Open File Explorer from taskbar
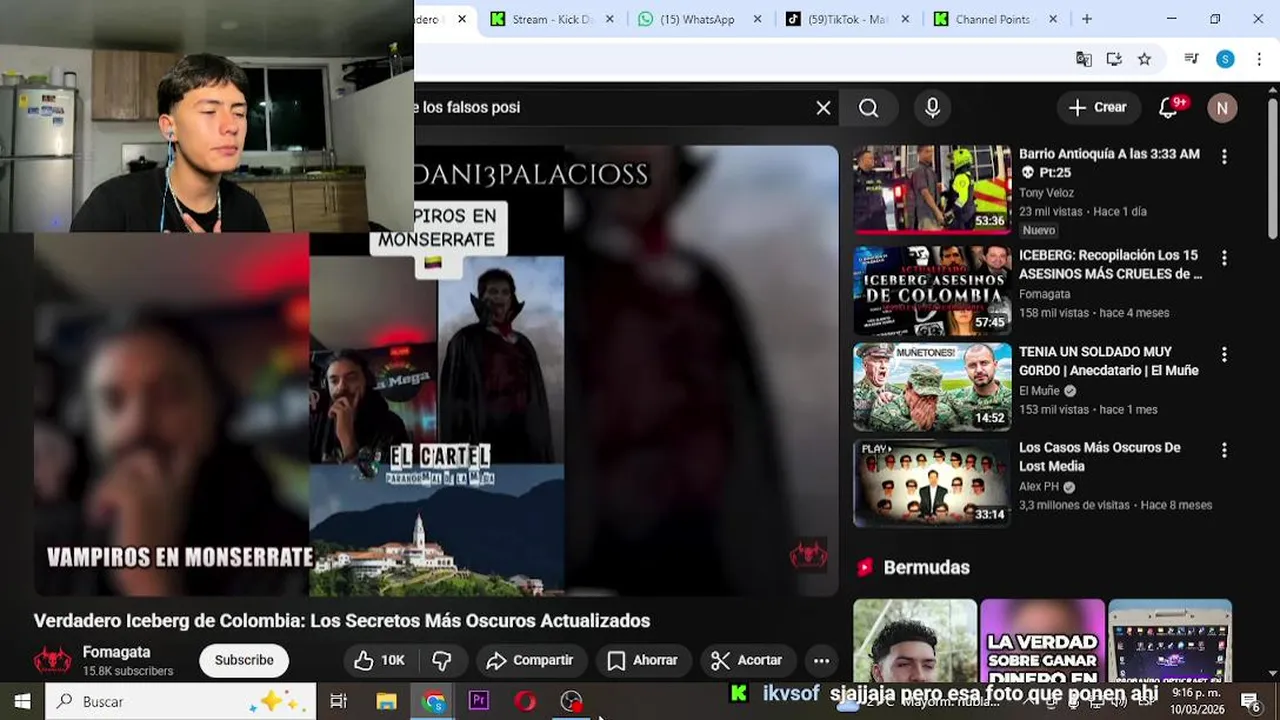1280x720 pixels. (386, 701)
